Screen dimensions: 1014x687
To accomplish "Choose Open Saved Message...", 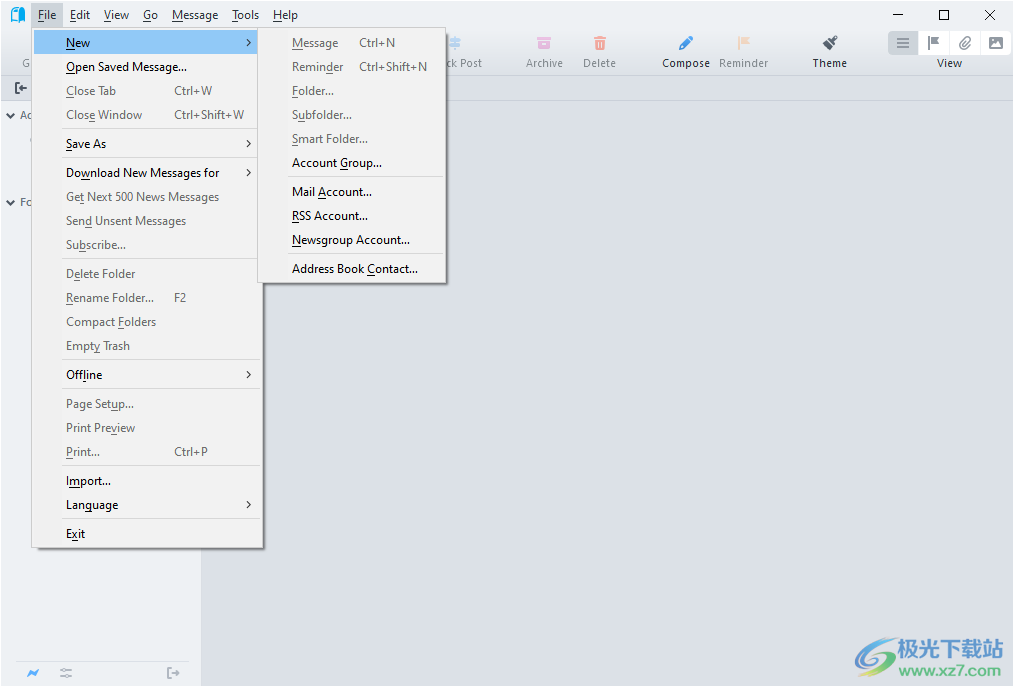I will (x=147, y=67).
